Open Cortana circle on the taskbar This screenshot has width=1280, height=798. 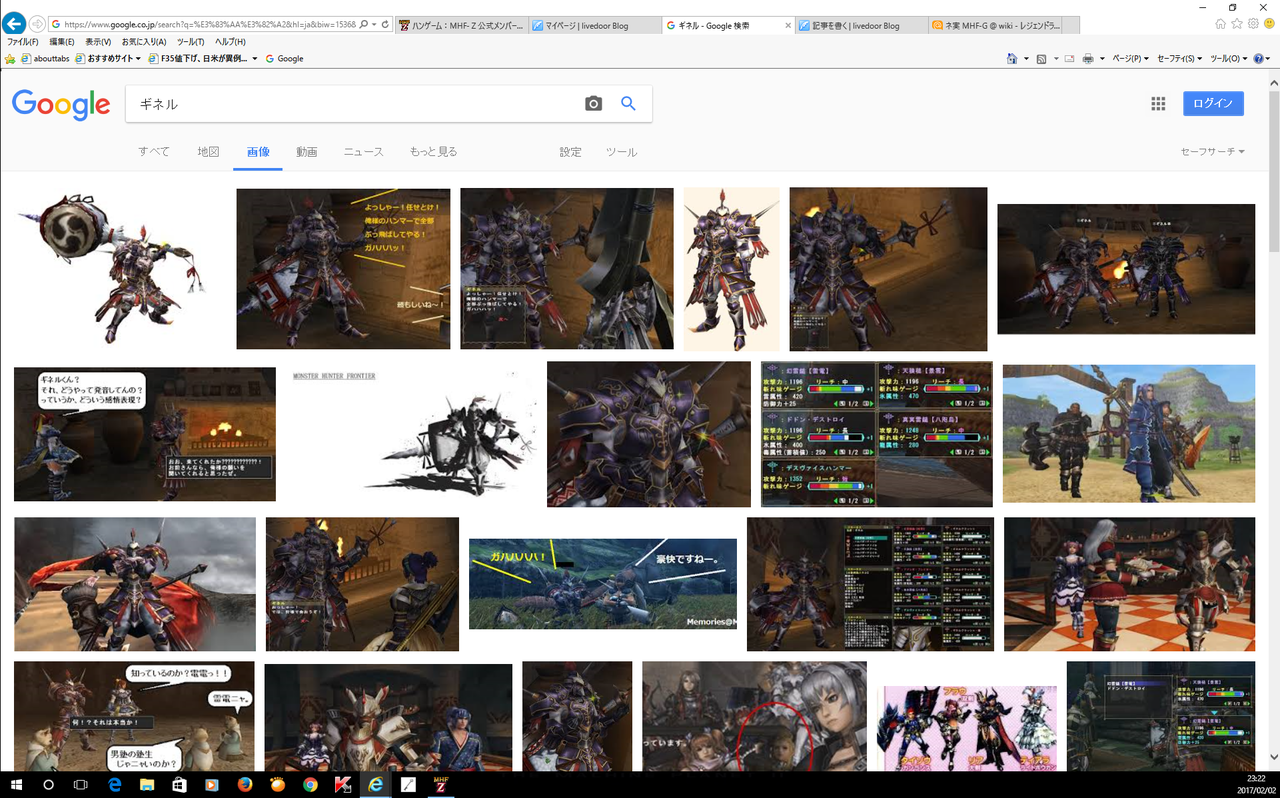(48, 785)
